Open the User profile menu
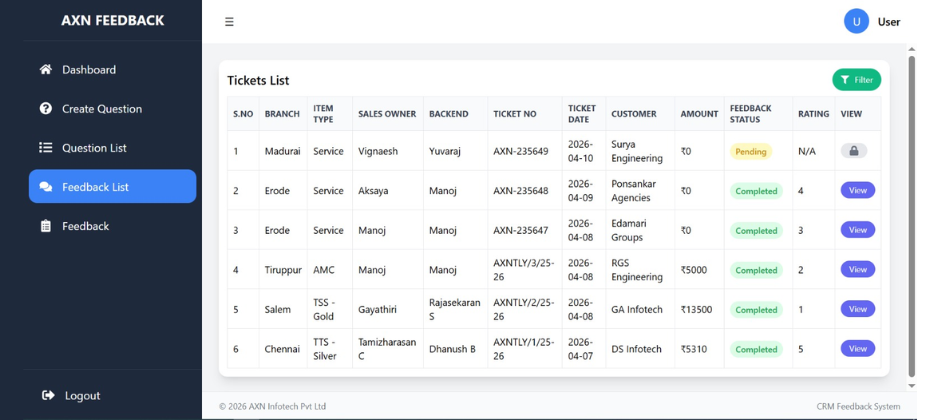Screen dimensions: 940x420 (x=888, y=22)
